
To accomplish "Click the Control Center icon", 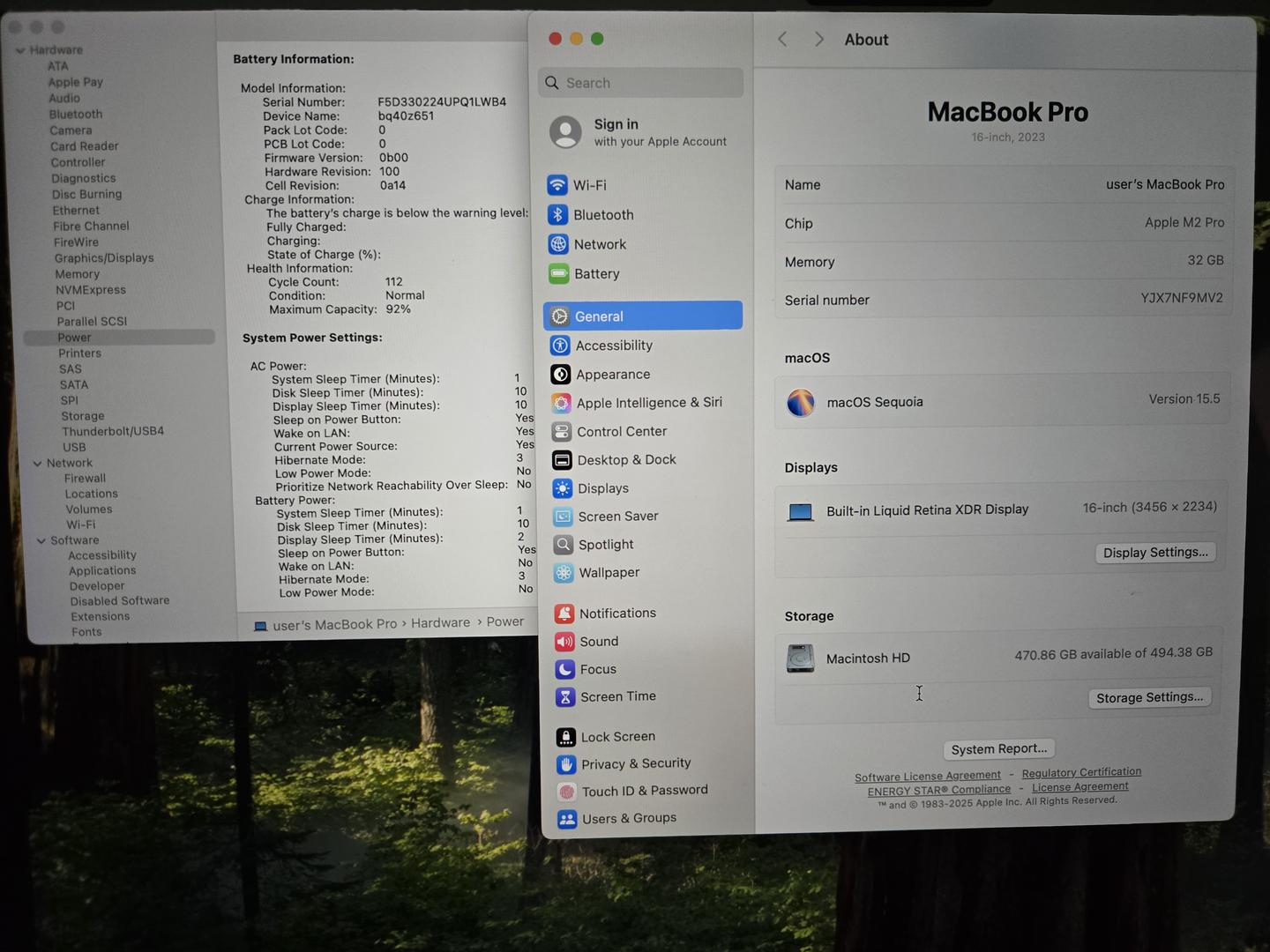I will coord(561,432).
